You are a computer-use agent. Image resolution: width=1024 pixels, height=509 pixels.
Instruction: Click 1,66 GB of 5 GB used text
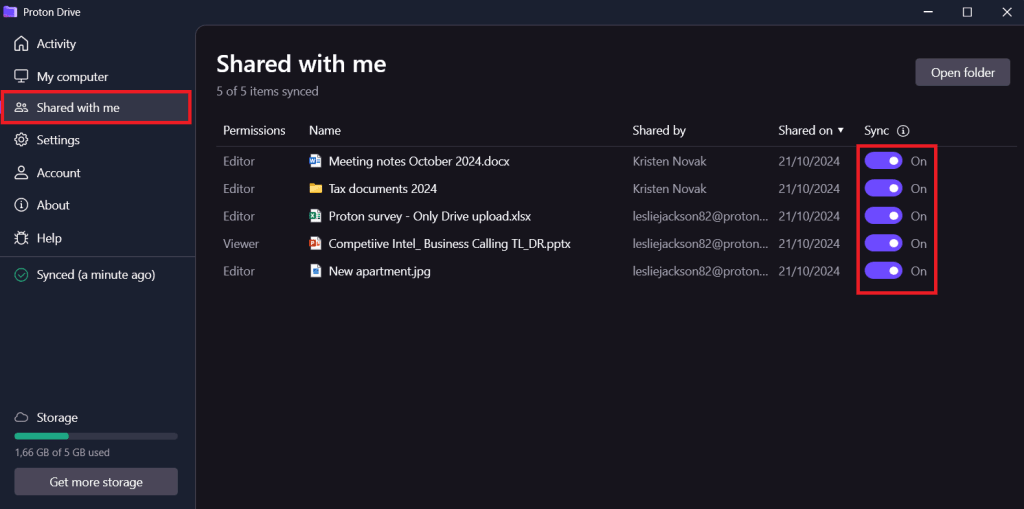pyautogui.click(x=62, y=452)
